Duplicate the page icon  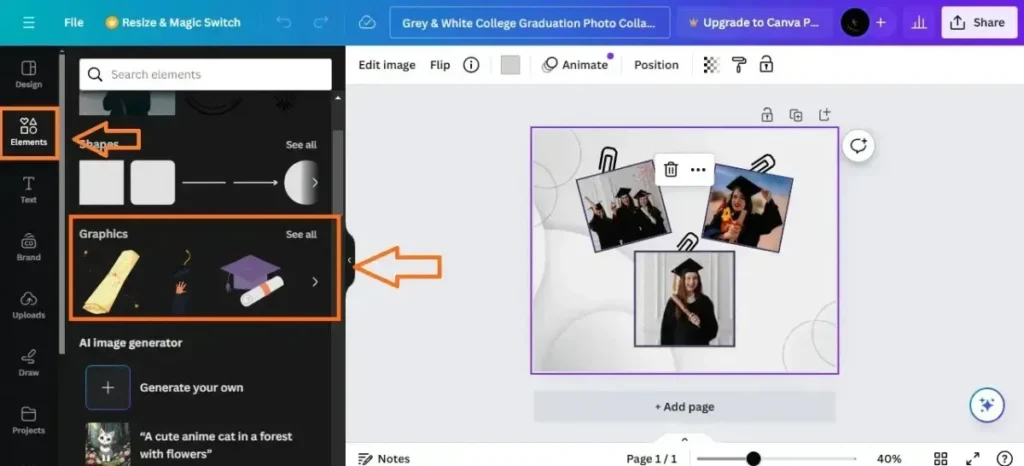click(x=795, y=115)
